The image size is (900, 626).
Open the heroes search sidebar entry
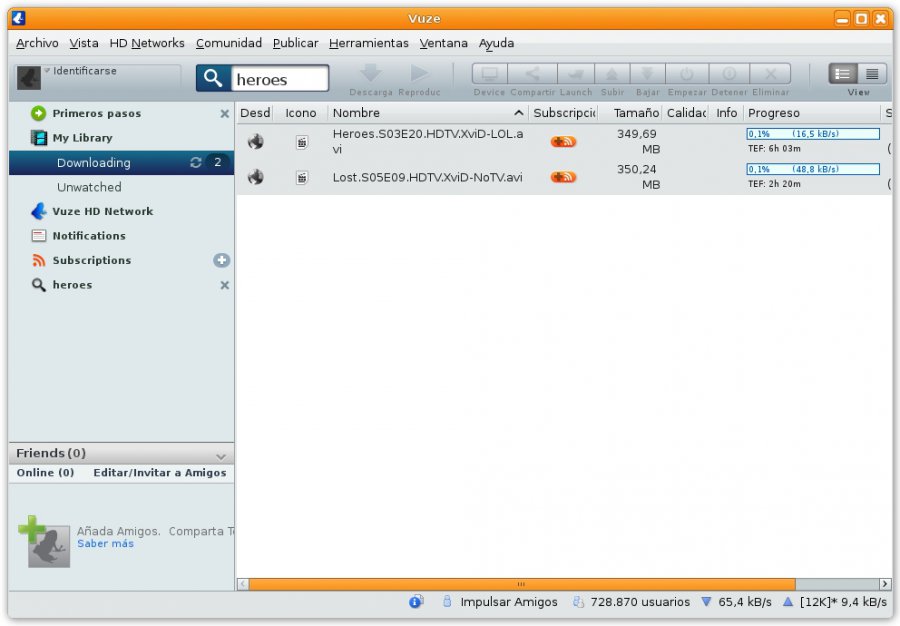click(x=72, y=285)
